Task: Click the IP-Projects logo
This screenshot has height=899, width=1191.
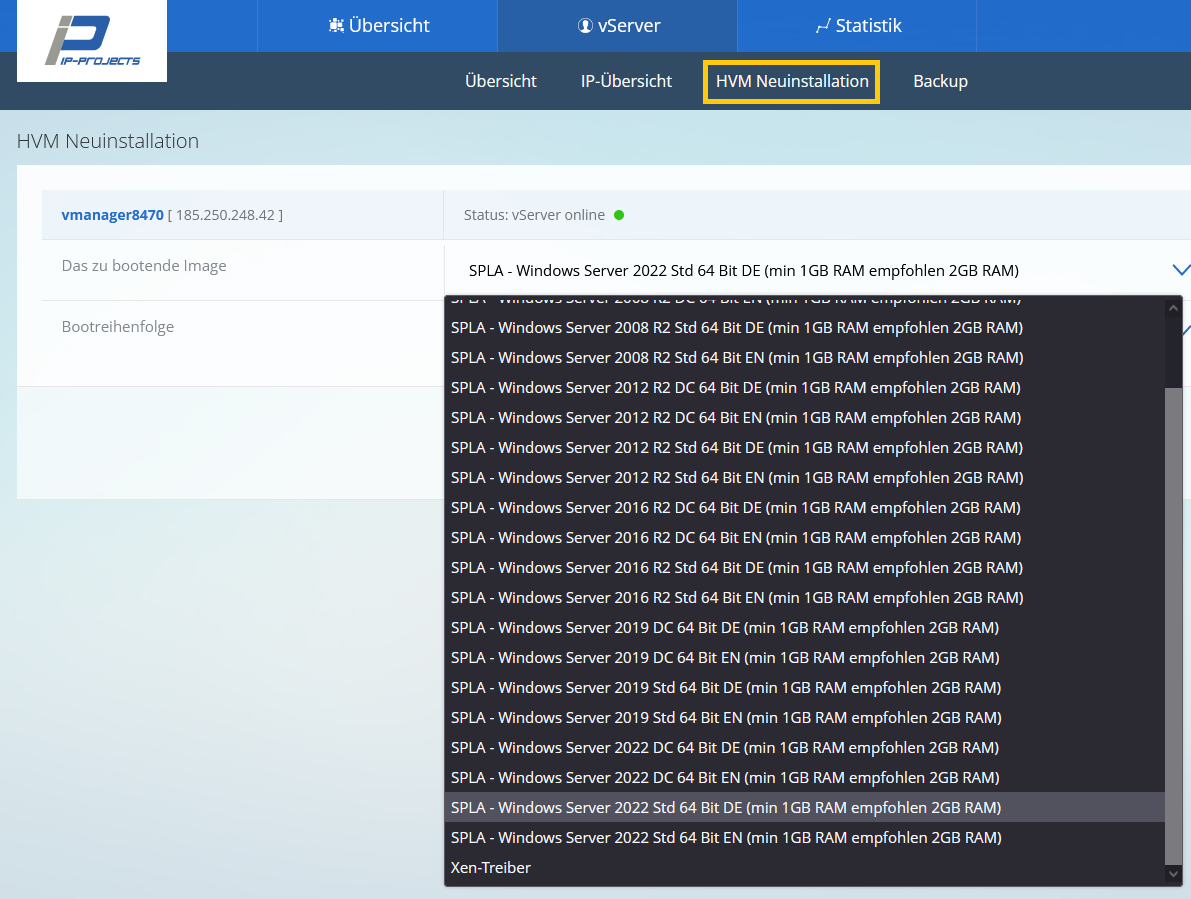Action: [x=92, y=40]
